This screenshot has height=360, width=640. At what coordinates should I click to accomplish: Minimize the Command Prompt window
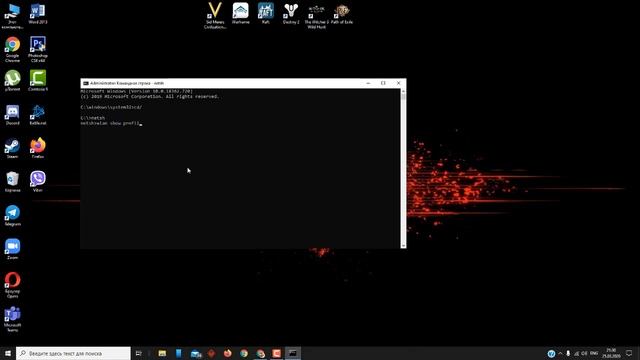tap(368, 83)
